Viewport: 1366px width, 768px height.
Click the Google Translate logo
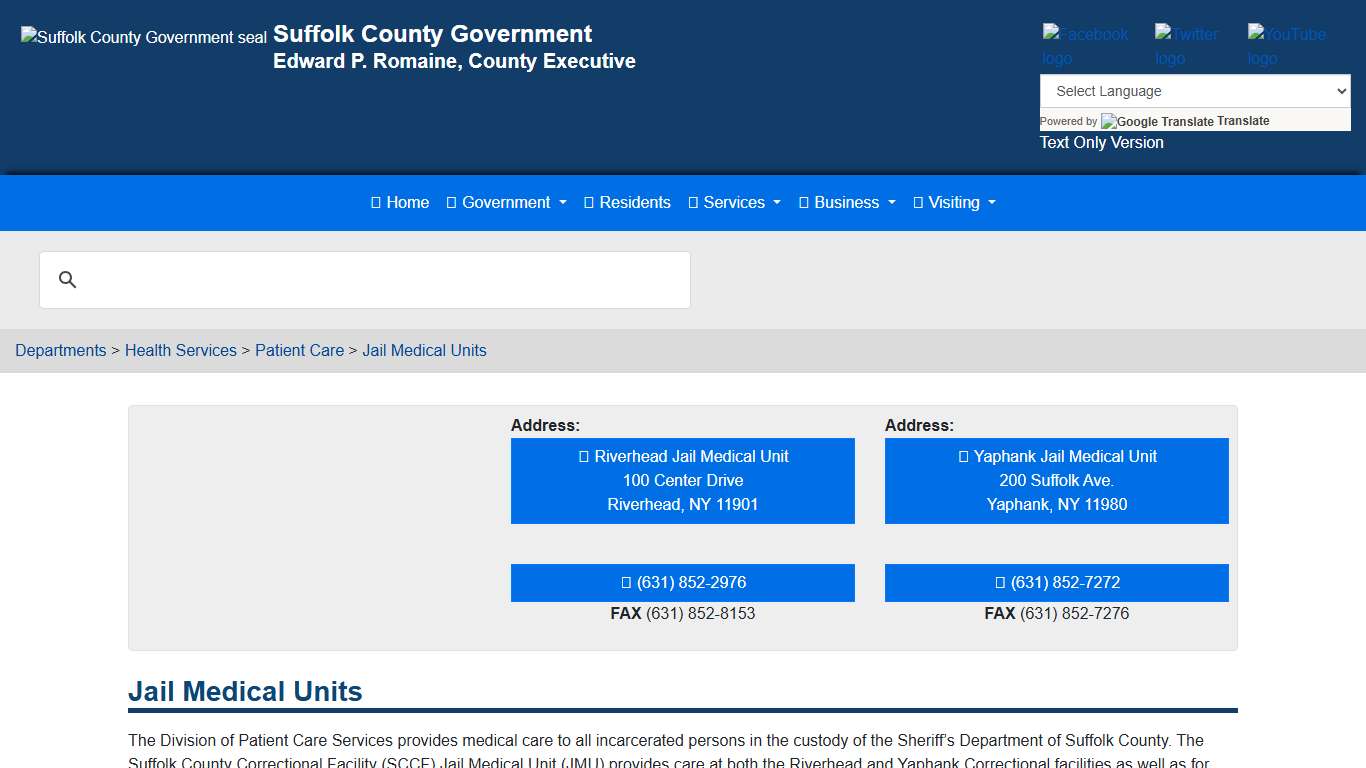1157,122
